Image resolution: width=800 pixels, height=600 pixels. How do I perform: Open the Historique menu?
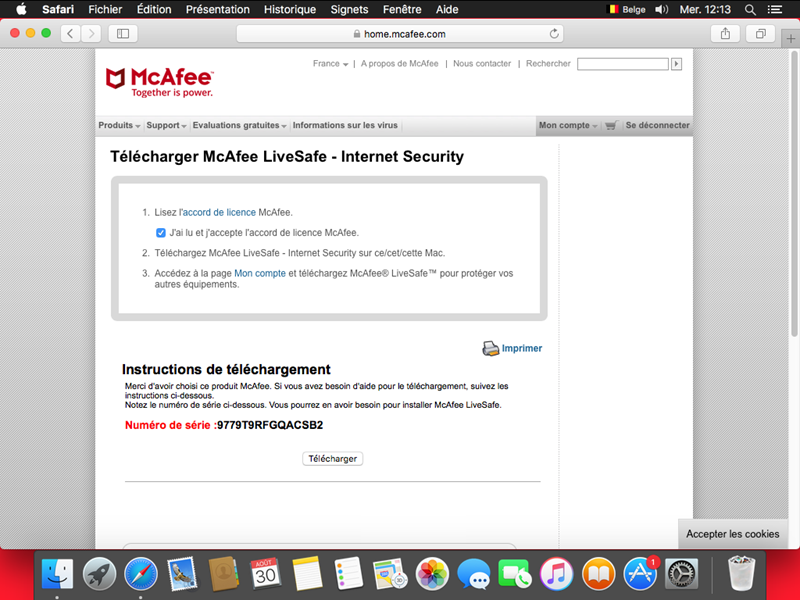(290, 10)
